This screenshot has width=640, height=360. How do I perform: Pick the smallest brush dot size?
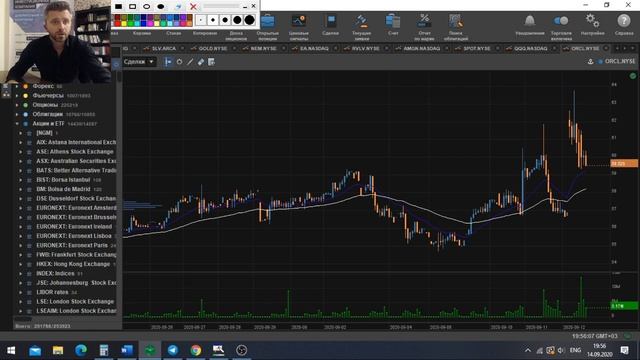[x=201, y=20]
